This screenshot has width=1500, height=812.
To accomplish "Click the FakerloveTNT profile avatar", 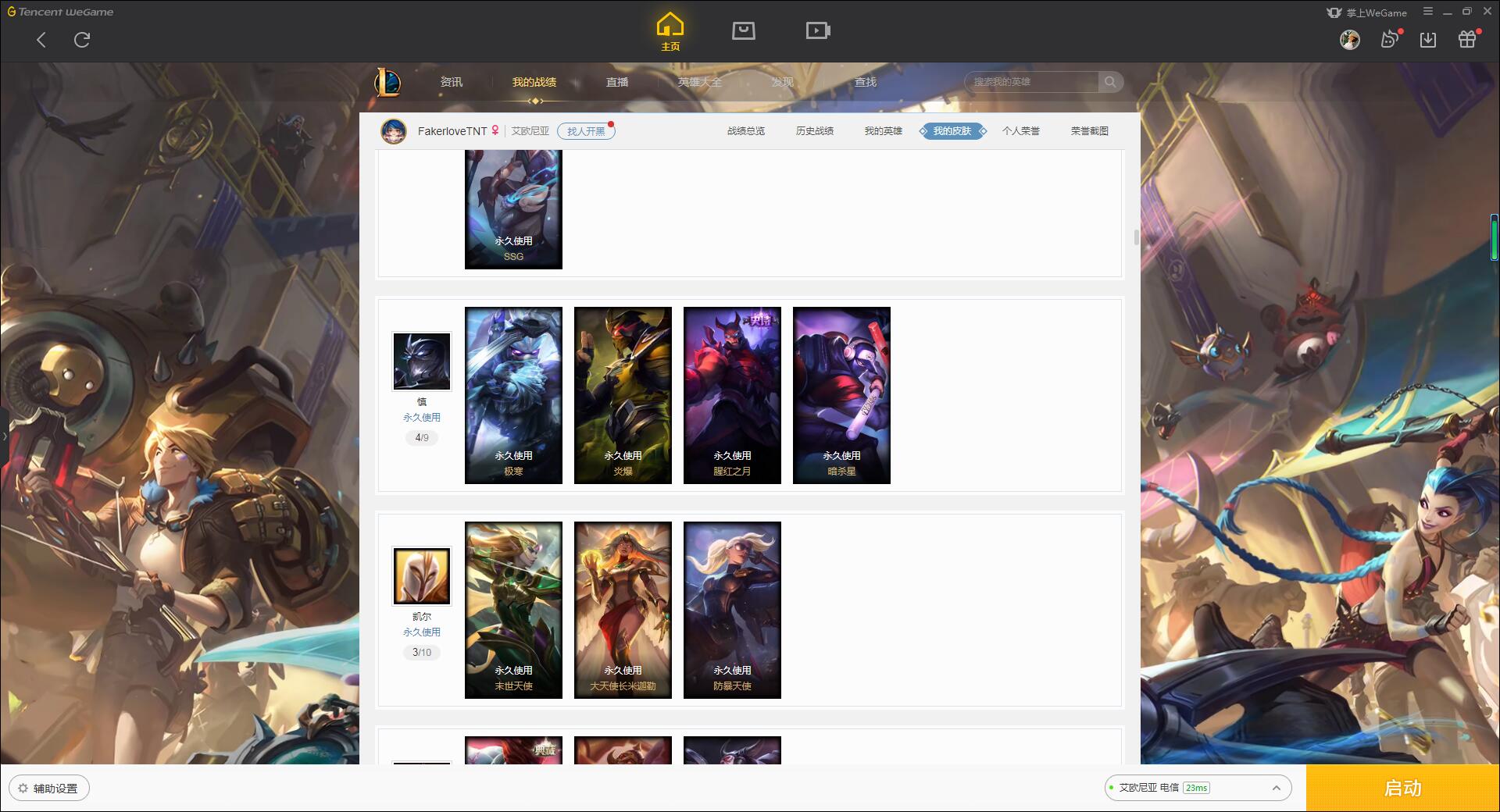I will [394, 131].
